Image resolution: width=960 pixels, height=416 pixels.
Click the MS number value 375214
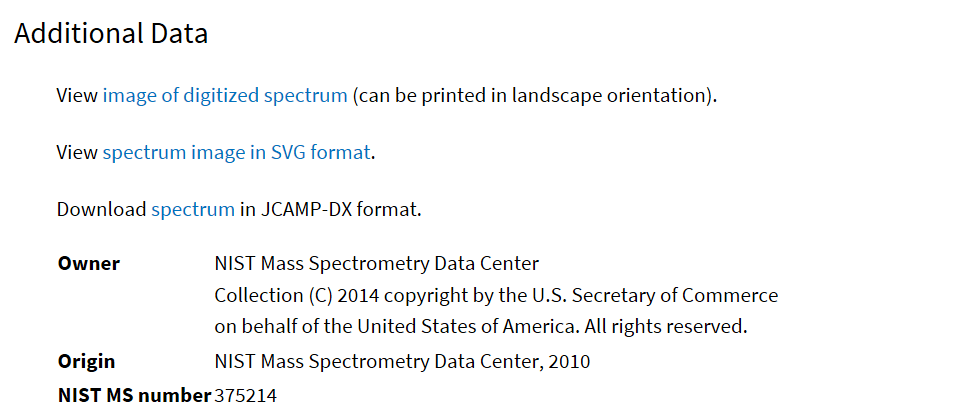(x=245, y=395)
